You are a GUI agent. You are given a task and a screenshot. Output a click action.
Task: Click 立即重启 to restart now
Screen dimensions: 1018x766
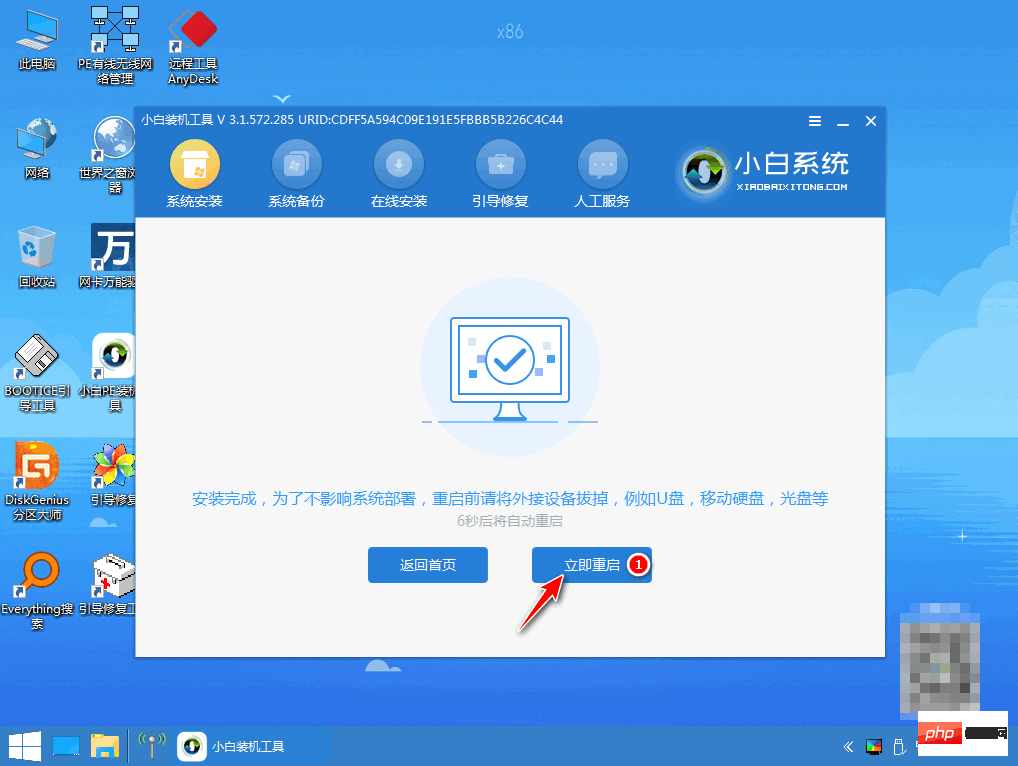(591, 564)
